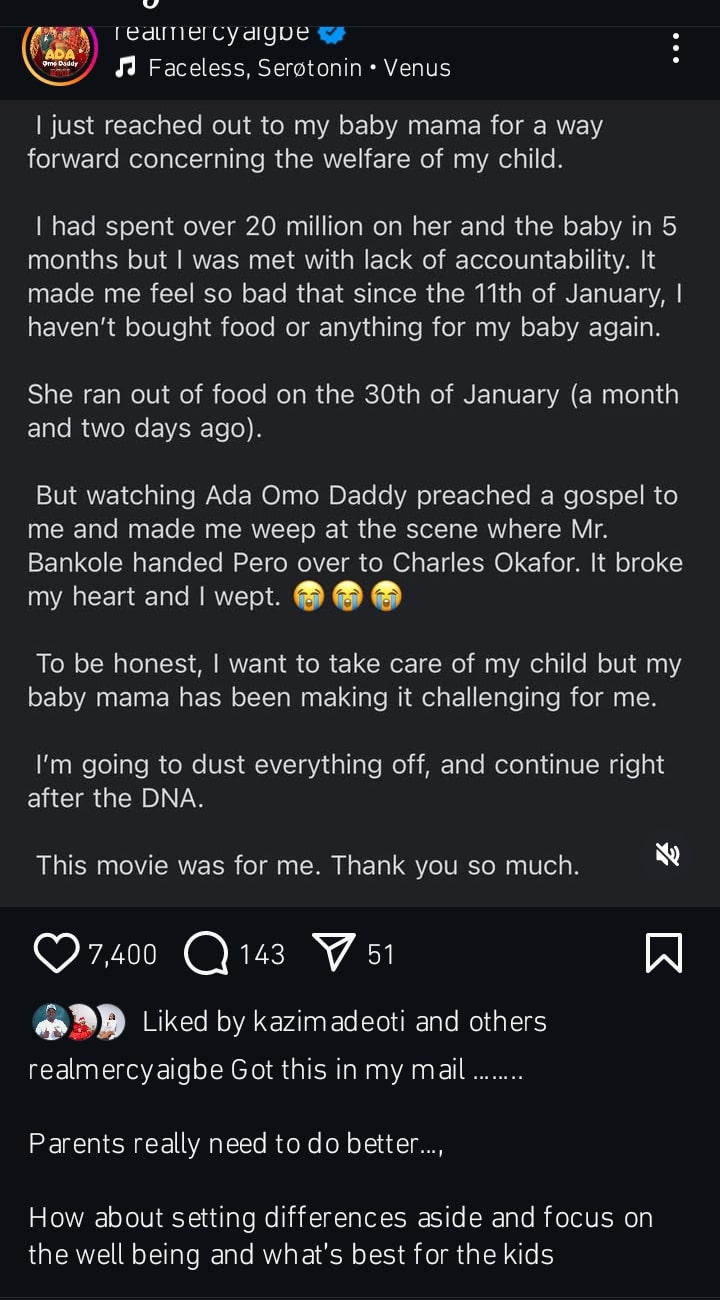
Task: View the 7,400 likes list
Action: coord(122,955)
